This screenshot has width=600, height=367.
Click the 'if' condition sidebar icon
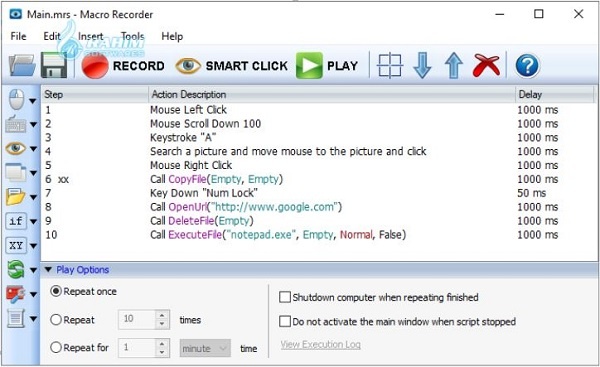click(x=16, y=221)
